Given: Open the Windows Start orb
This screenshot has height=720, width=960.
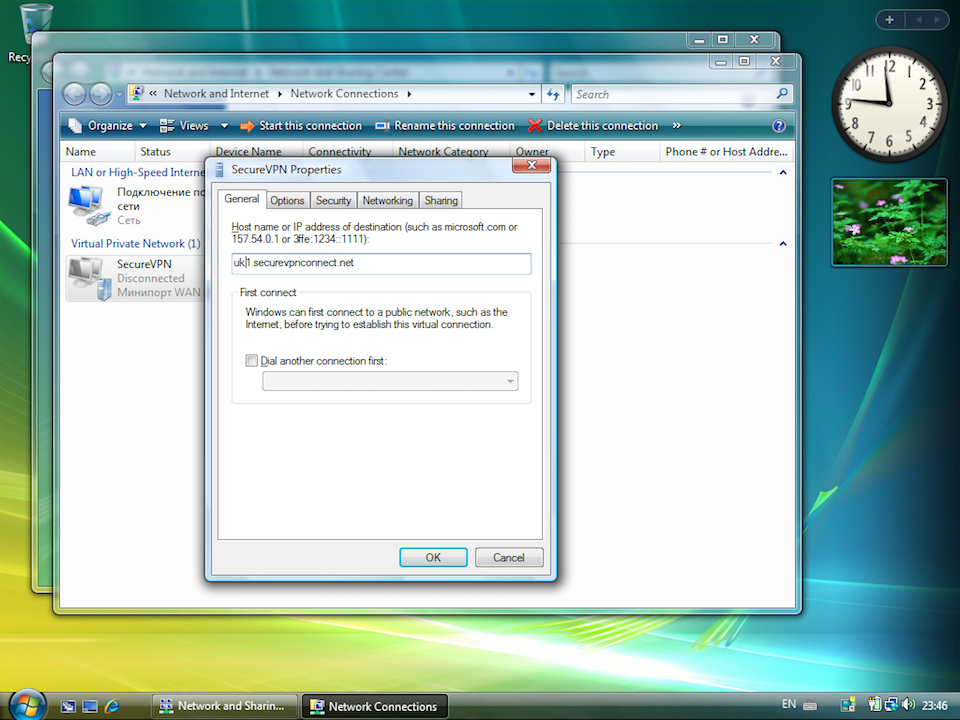Looking at the screenshot, I should (x=27, y=705).
